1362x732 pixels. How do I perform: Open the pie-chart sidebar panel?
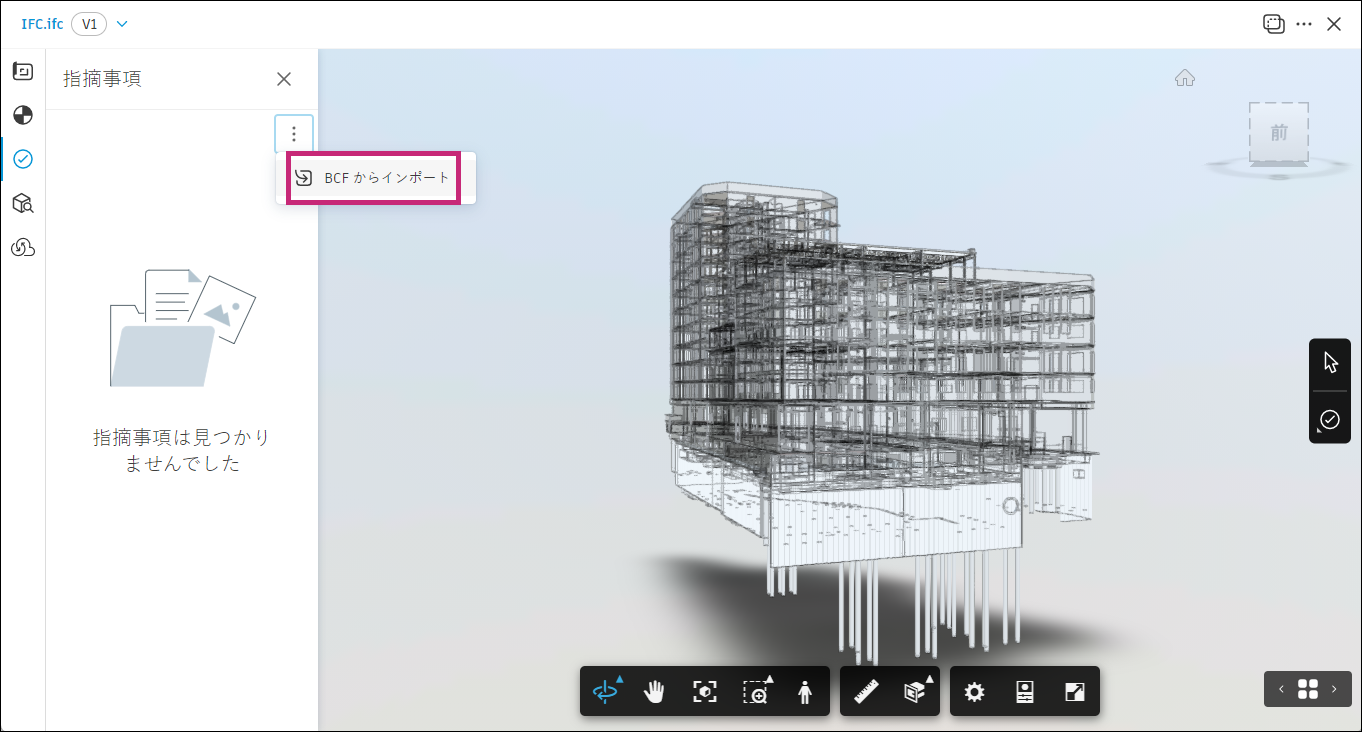click(23, 115)
